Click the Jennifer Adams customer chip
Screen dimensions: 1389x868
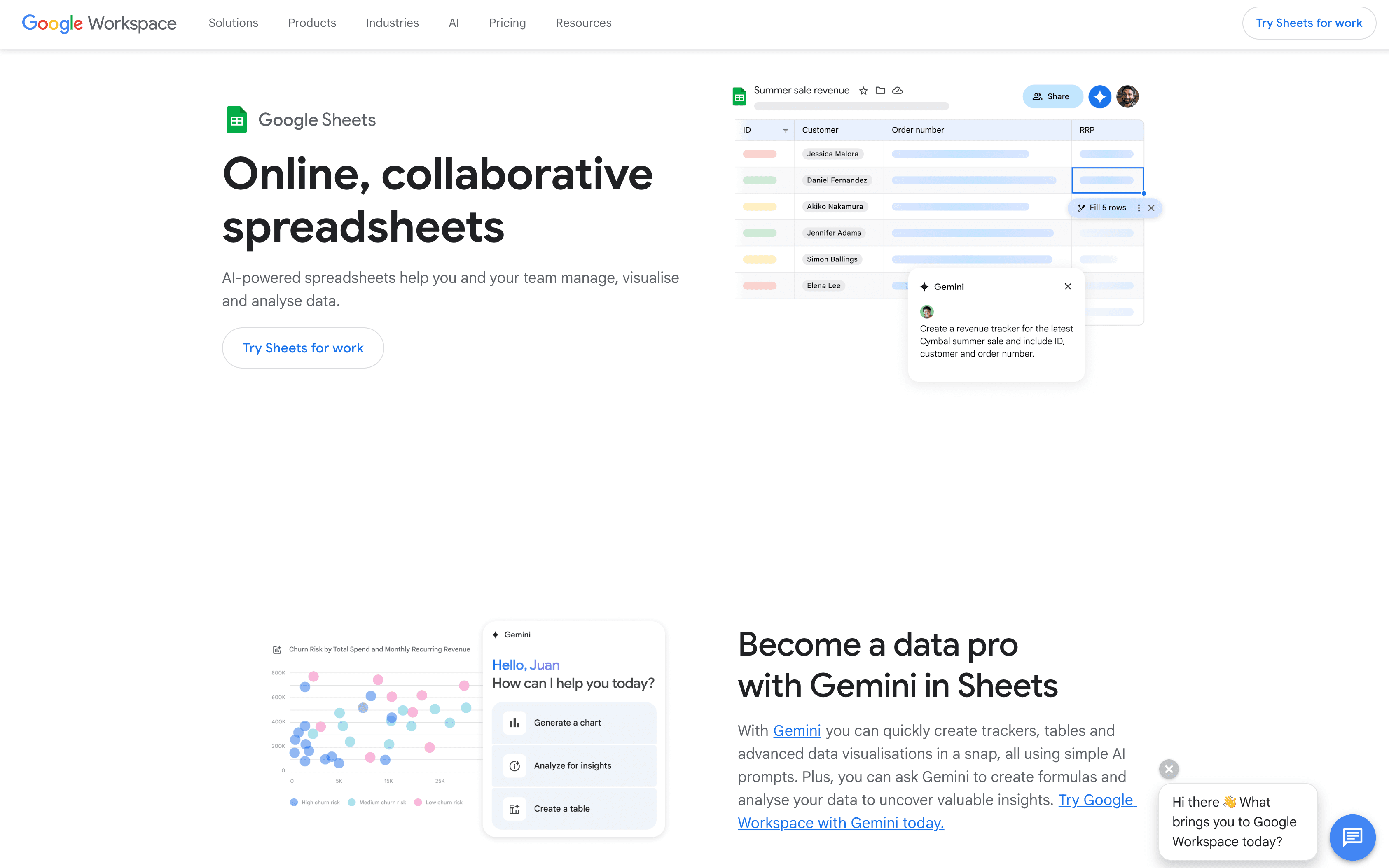(834, 233)
